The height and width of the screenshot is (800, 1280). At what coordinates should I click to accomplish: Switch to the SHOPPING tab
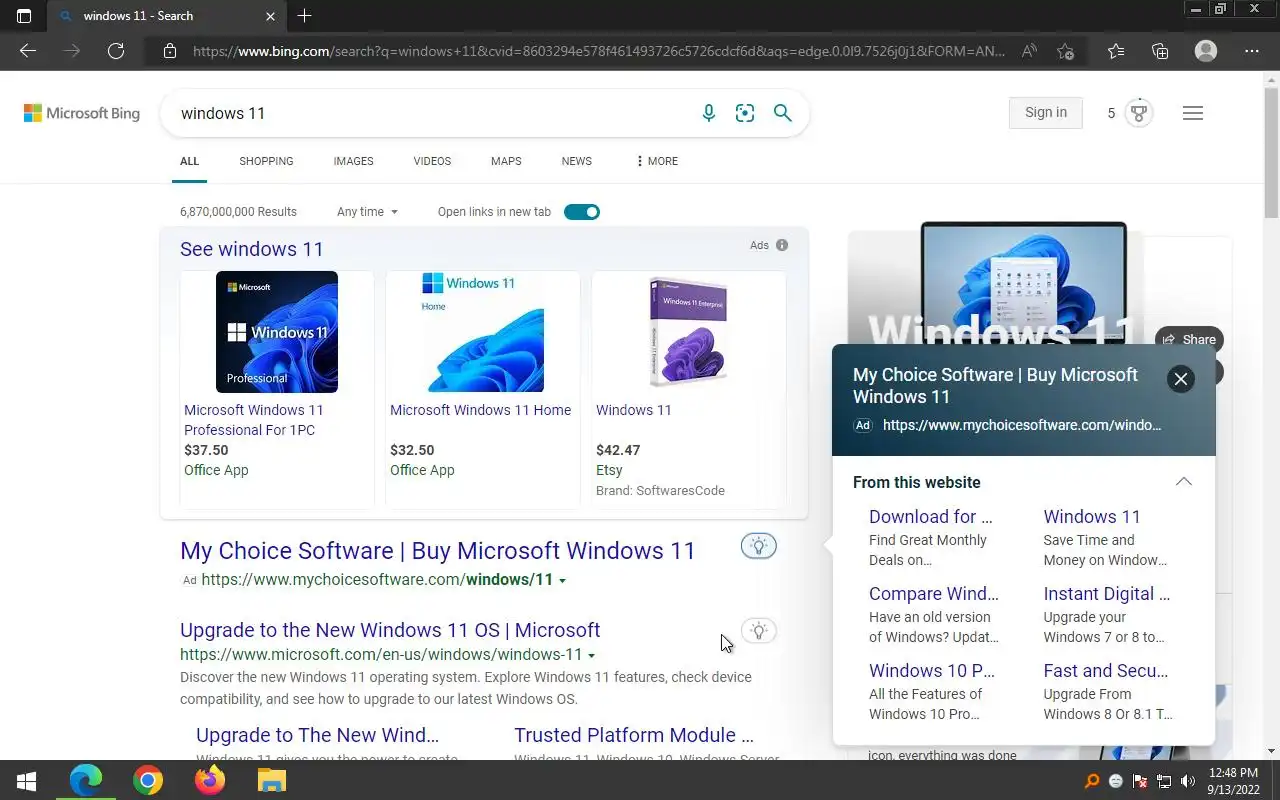click(266, 161)
